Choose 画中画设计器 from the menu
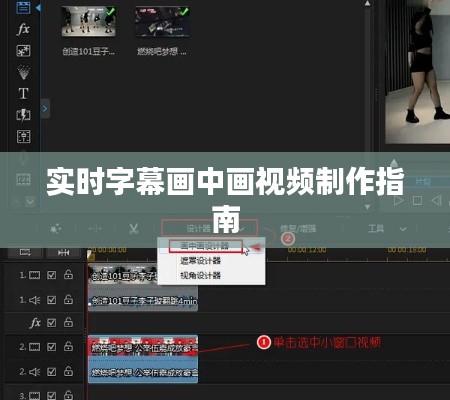Screen dimensions: 450x400 (x=205, y=246)
